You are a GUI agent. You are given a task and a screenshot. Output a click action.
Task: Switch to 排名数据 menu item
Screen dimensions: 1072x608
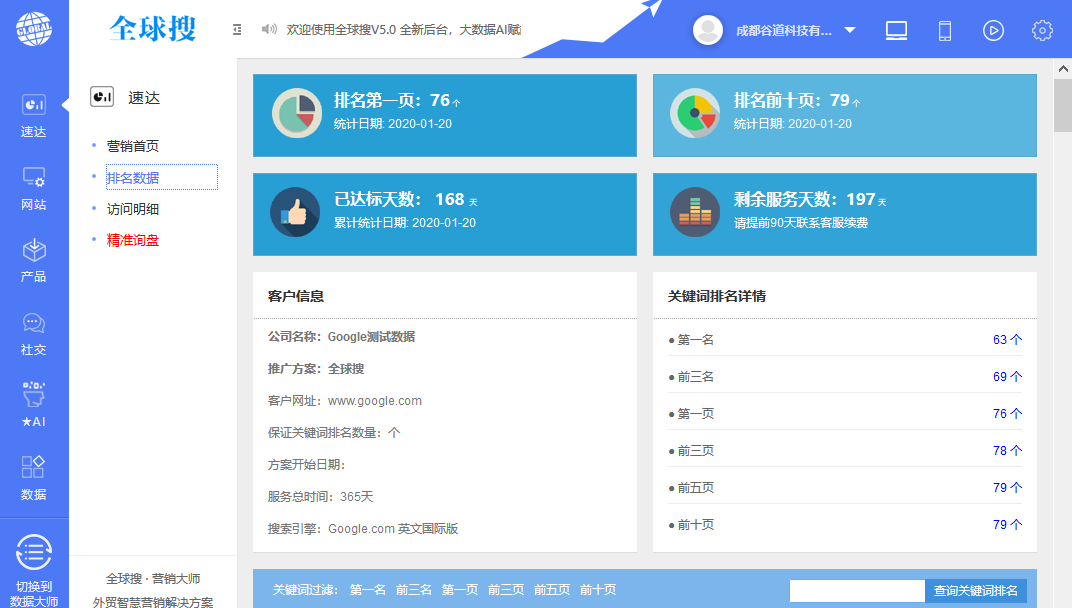coord(133,177)
